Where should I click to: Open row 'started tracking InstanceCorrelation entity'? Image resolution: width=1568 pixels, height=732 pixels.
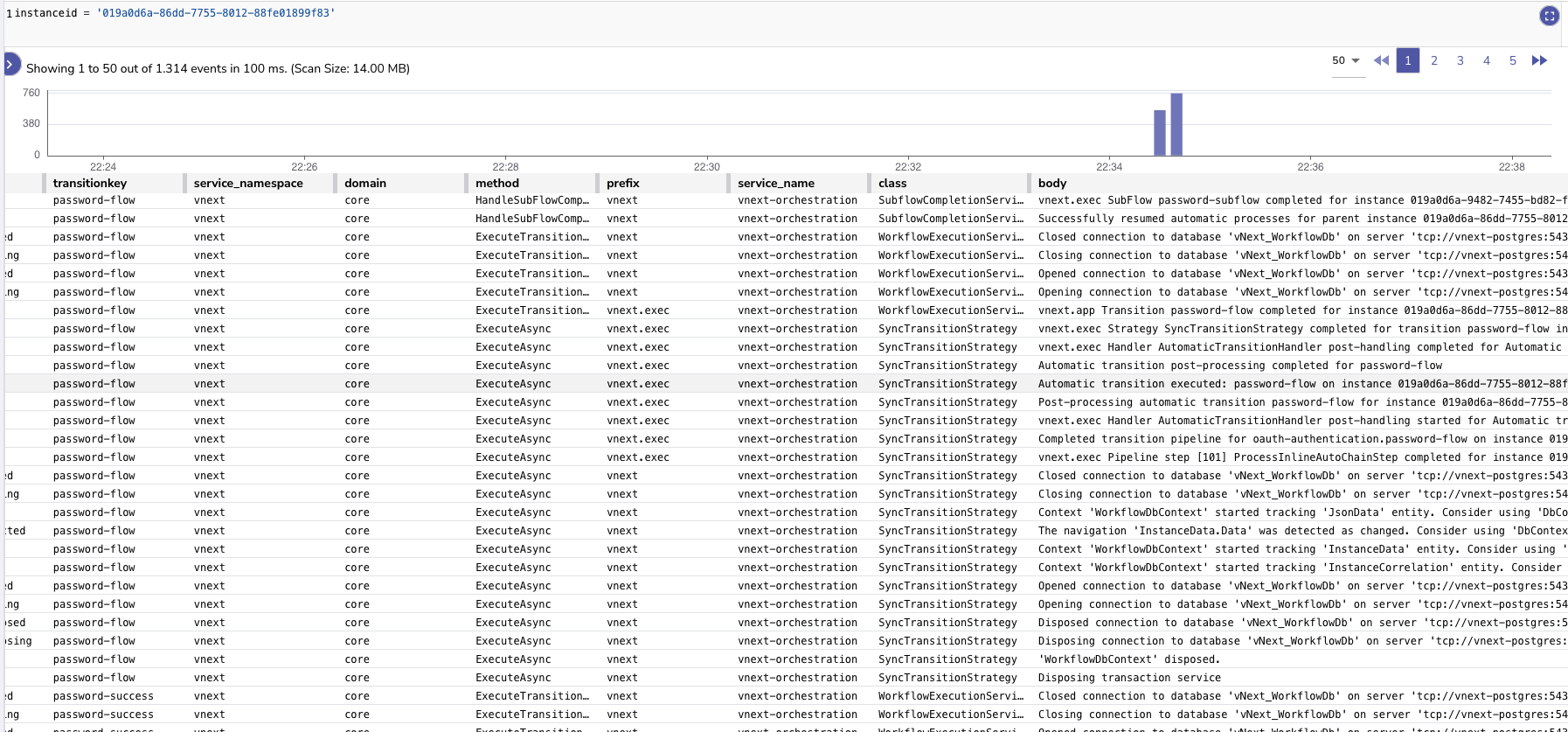pyautogui.click(x=787, y=568)
